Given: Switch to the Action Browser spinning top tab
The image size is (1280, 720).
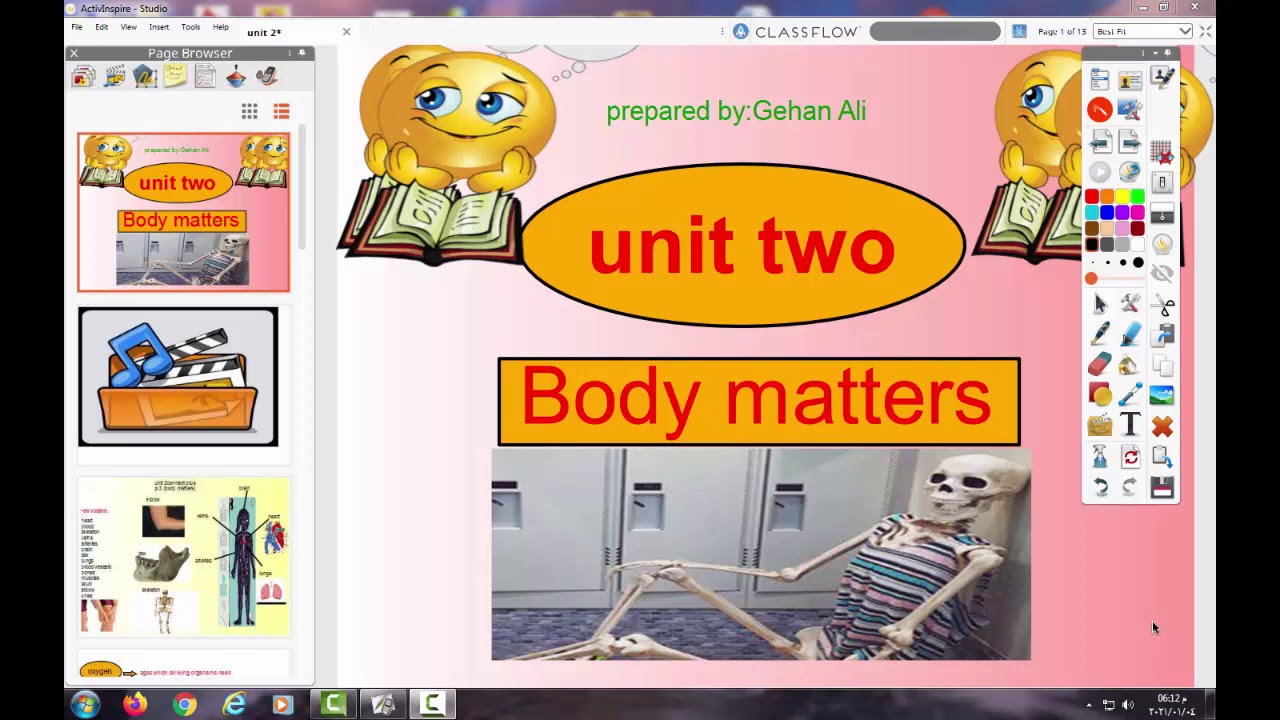Looking at the screenshot, I should 236,76.
